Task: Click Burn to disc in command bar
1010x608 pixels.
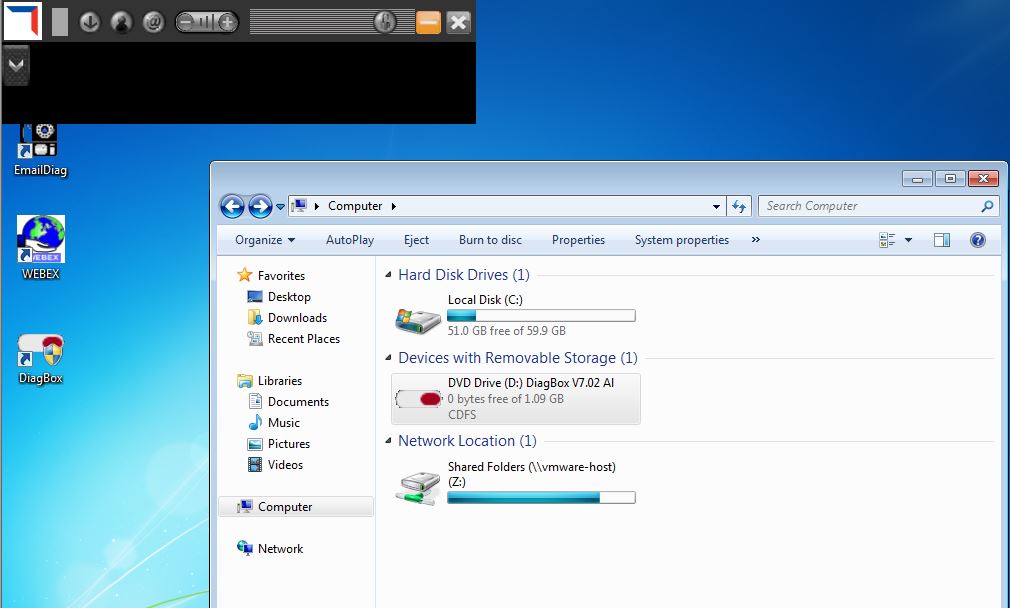Action: (x=490, y=240)
